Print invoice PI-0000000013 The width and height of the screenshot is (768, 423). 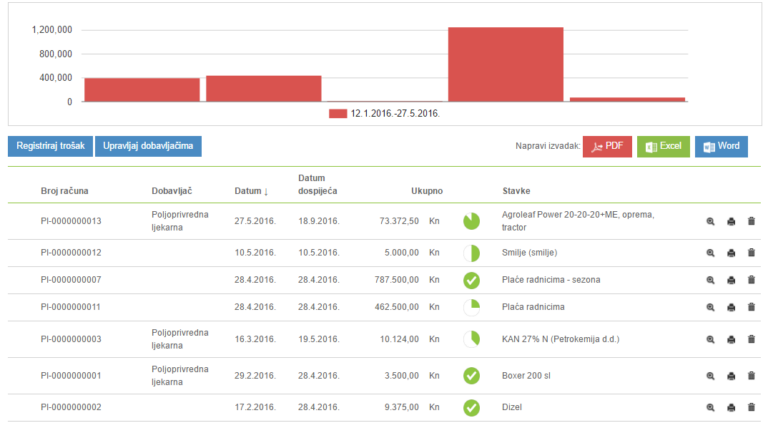point(731,221)
